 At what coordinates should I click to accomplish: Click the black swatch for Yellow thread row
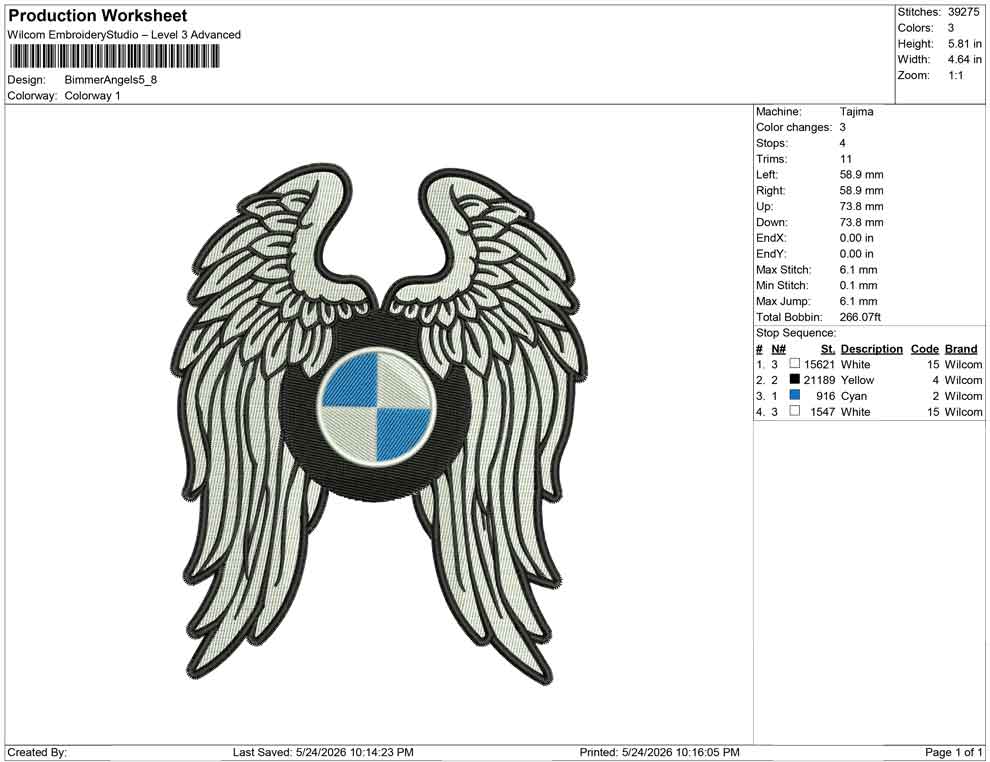pyautogui.click(x=795, y=379)
